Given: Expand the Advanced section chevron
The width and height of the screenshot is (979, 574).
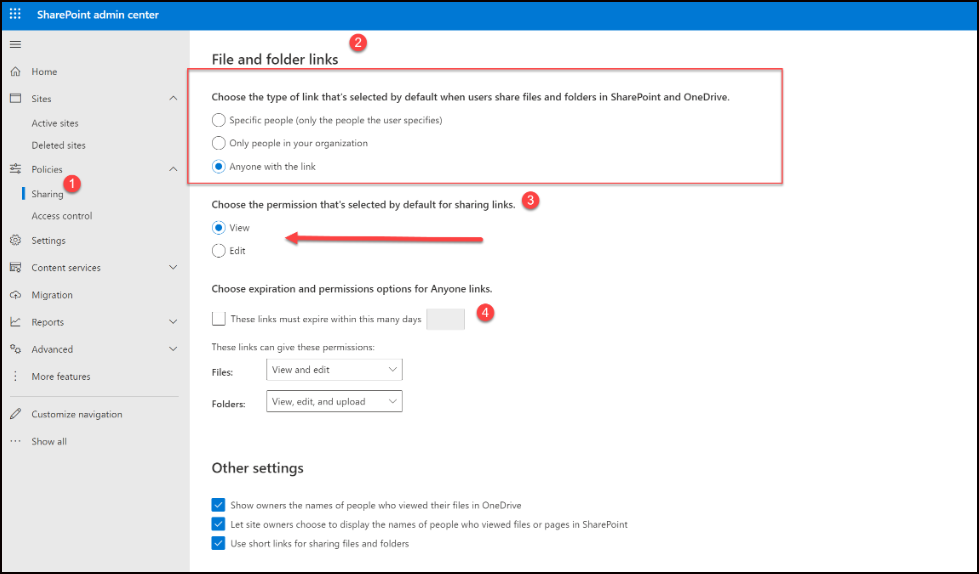Looking at the screenshot, I should pyautogui.click(x=173, y=349).
